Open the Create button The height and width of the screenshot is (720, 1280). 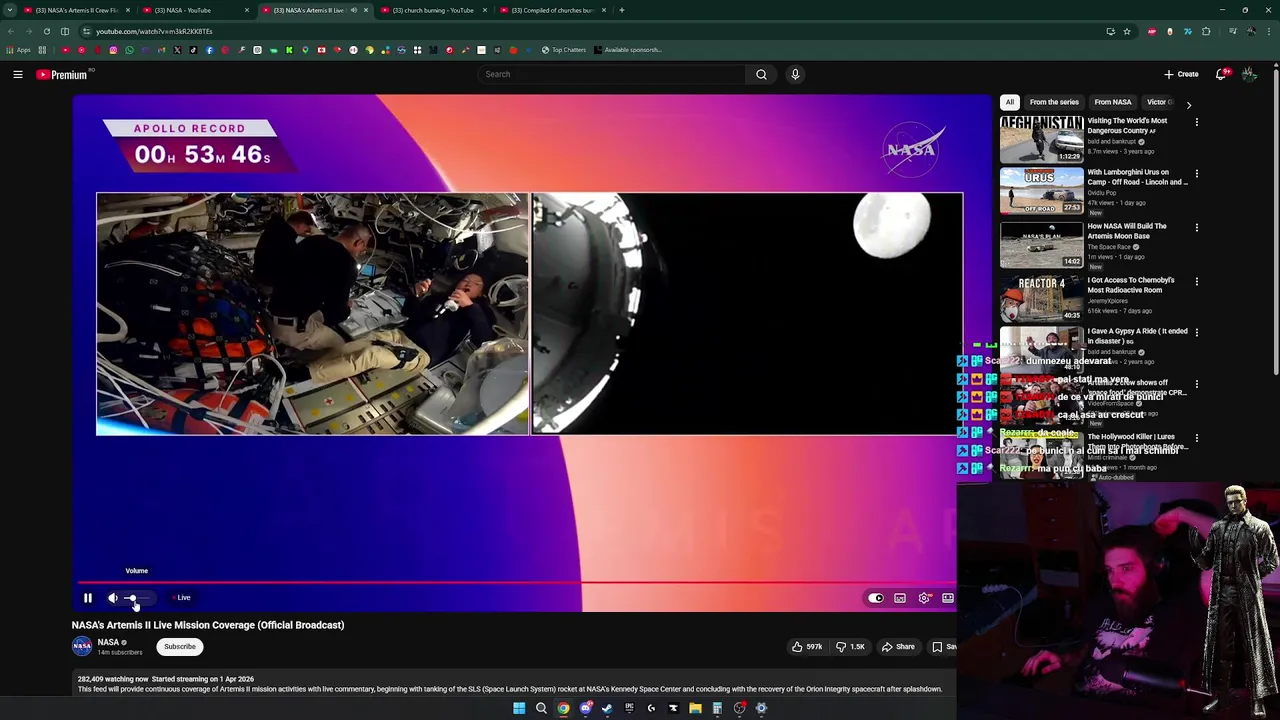coord(1181,74)
